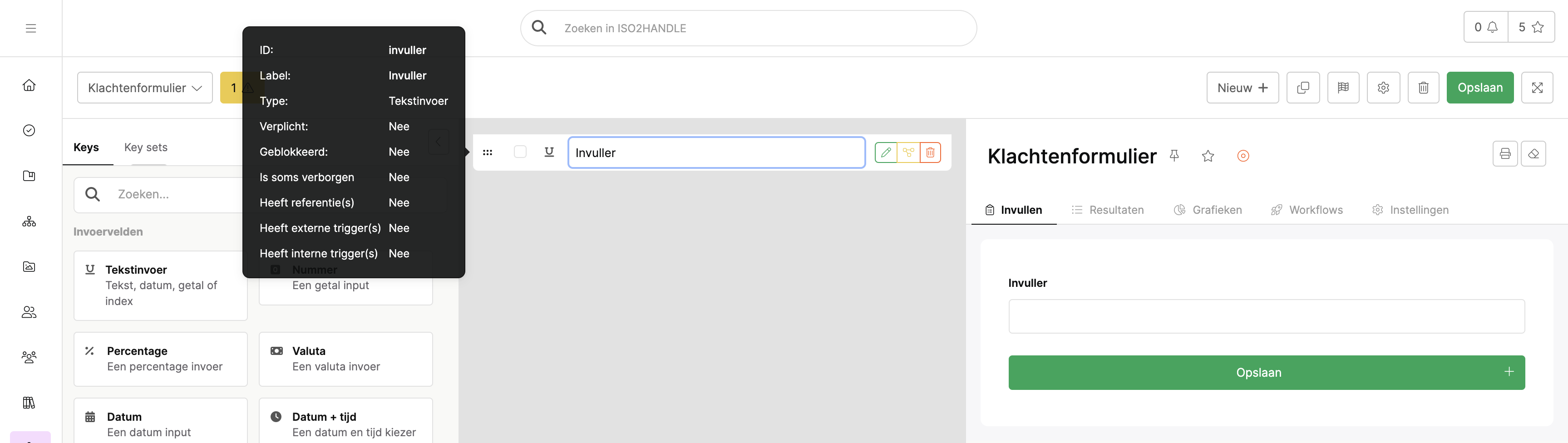Toggle the checkbox on Invuller row
Screen dimensions: 1568x443
[x=520, y=152]
